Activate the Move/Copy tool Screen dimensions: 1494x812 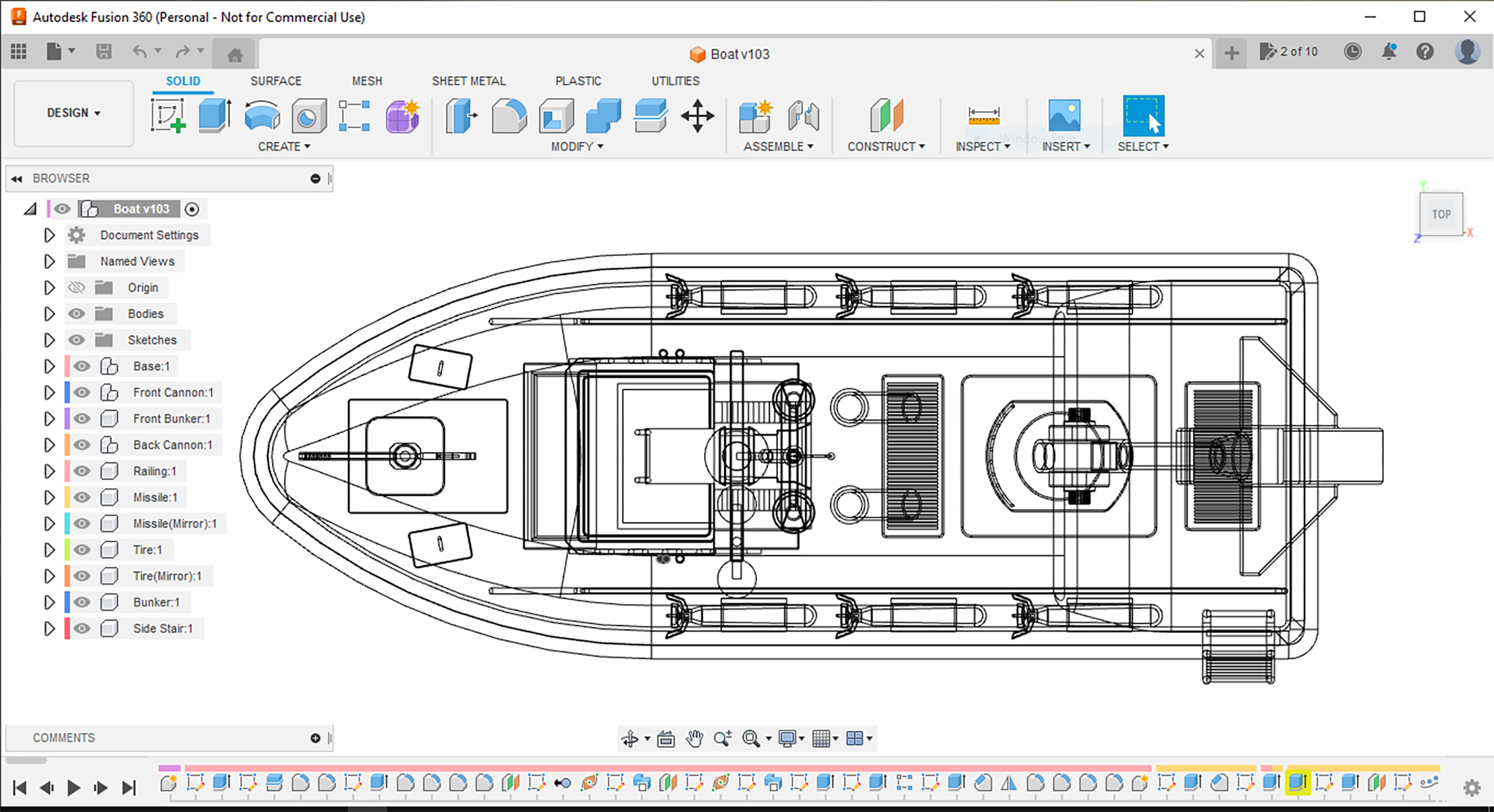click(698, 116)
